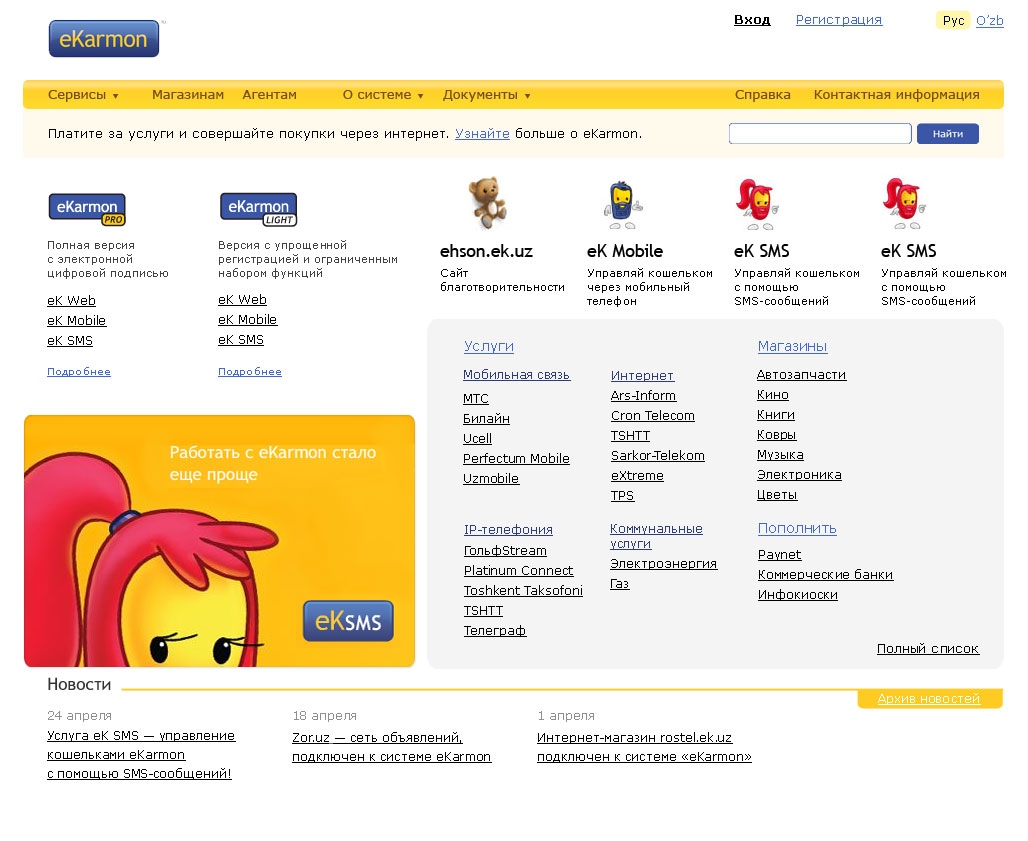This screenshot has height=841, width=1028.
Task: Open the Архив новостей link
Action: [x=928, y=699]
